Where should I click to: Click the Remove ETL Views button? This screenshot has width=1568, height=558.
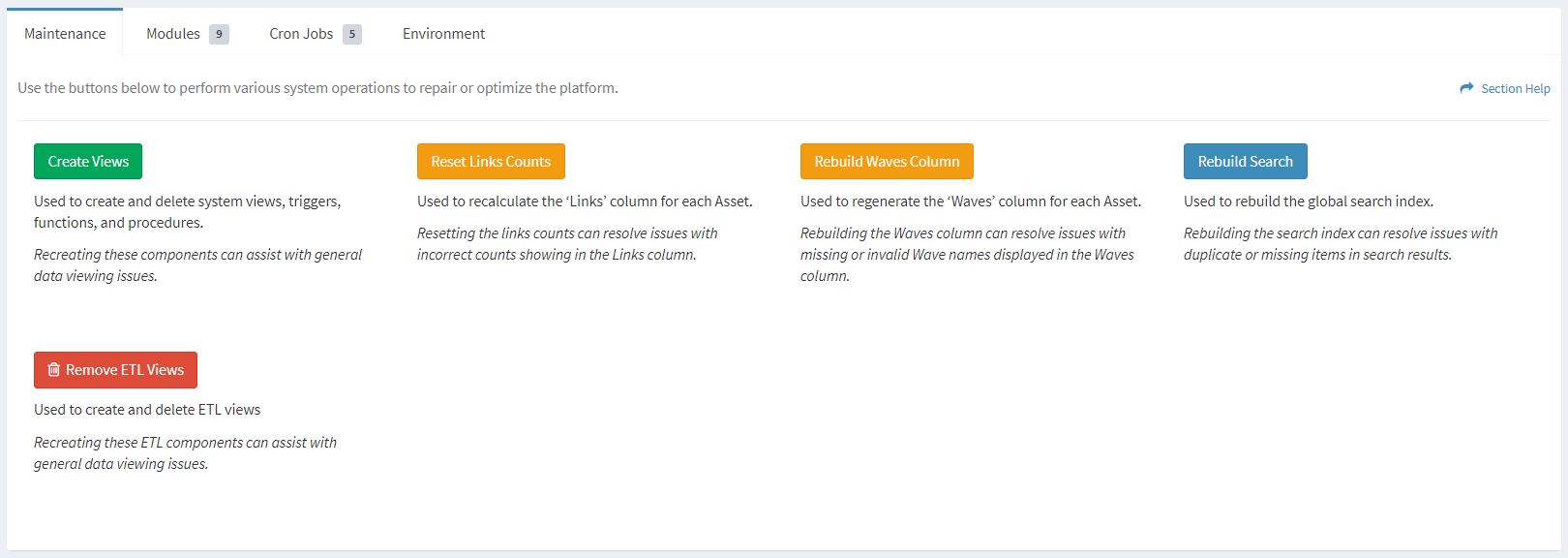115,369
